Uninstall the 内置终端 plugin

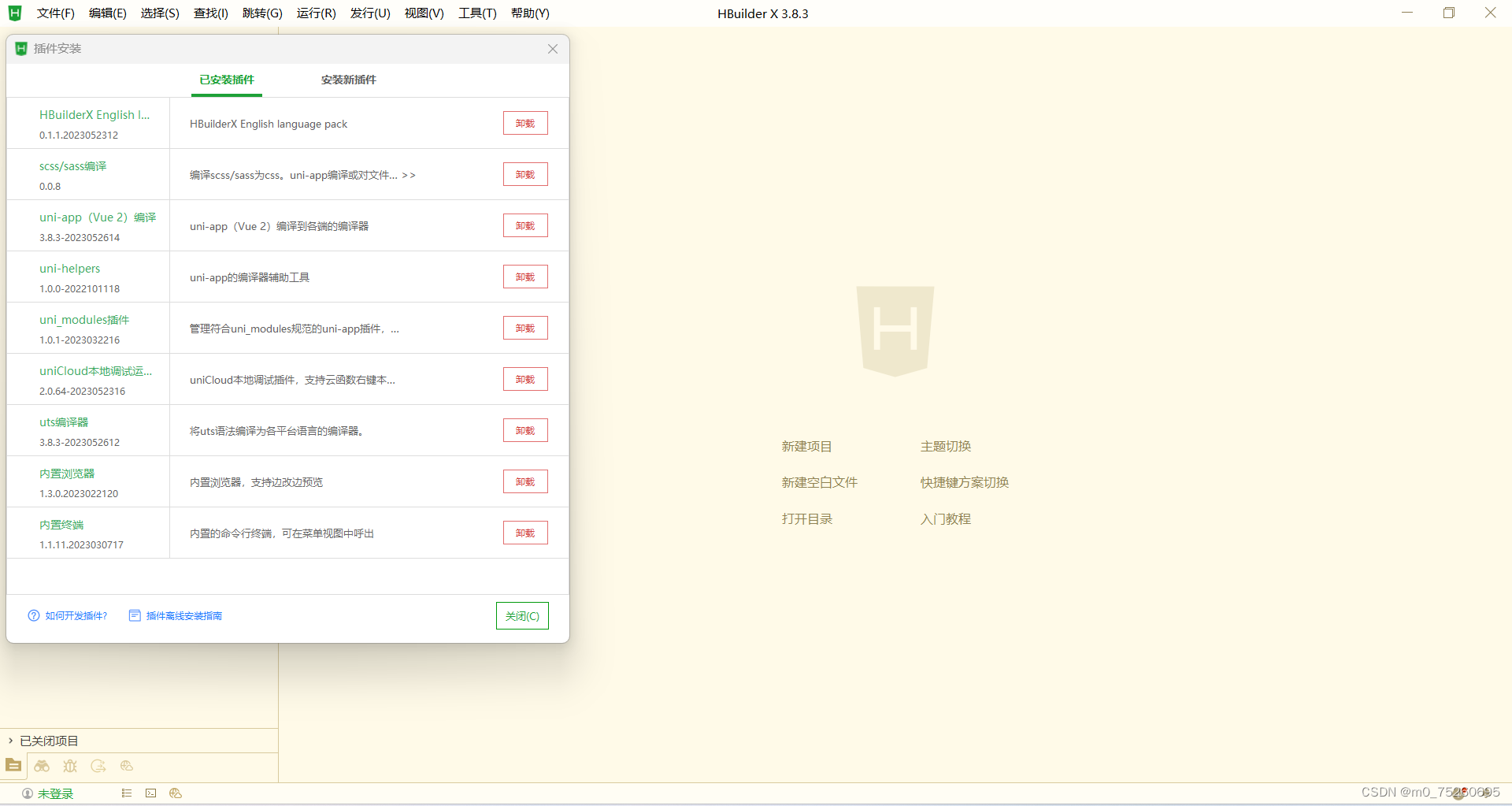point(525,533)
